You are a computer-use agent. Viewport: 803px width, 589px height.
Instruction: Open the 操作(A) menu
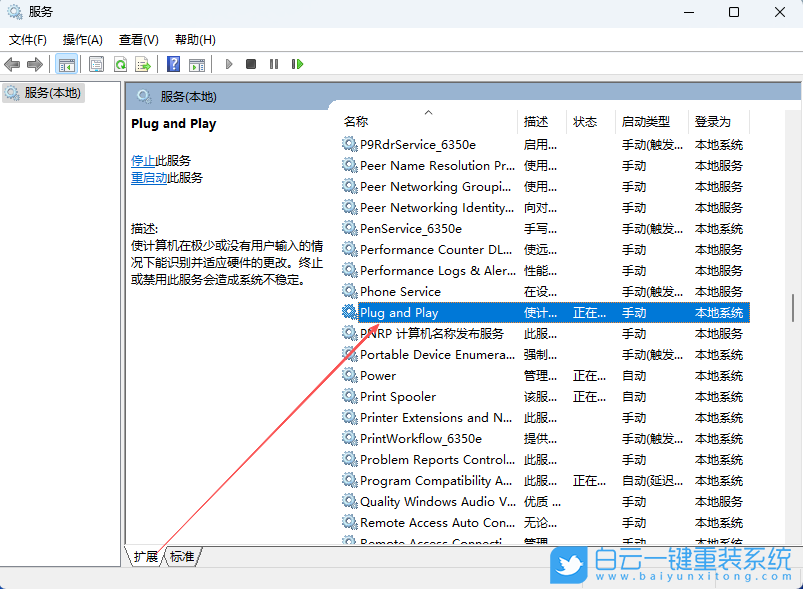81,39
